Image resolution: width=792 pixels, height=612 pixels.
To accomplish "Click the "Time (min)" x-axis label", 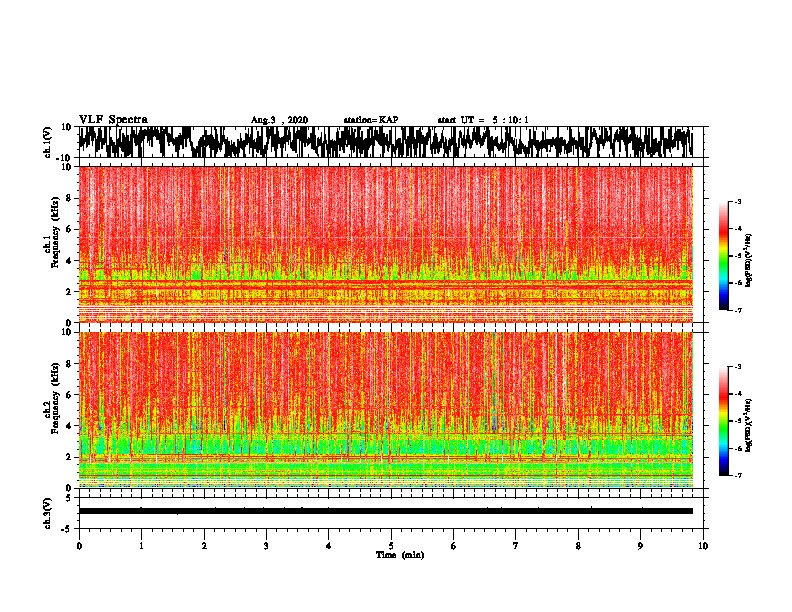I will [400, 555].
